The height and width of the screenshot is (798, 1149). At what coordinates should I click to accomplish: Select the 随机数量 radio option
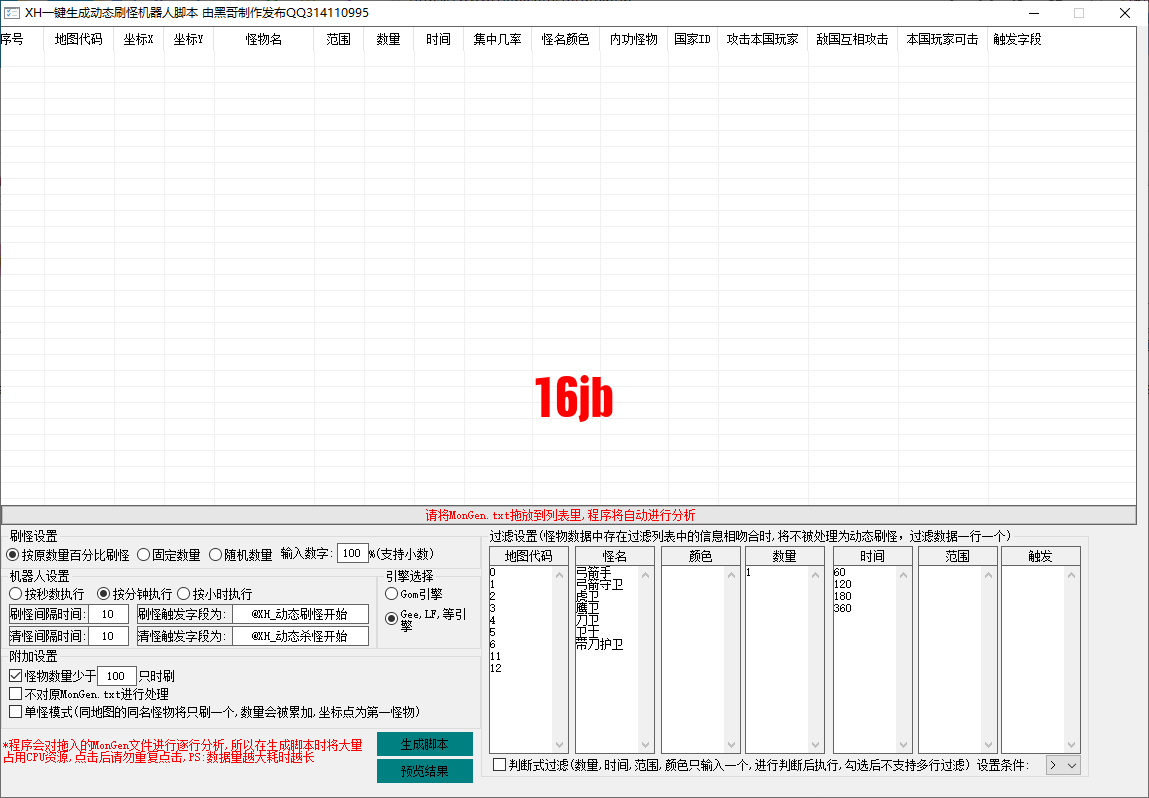(216, 555)
